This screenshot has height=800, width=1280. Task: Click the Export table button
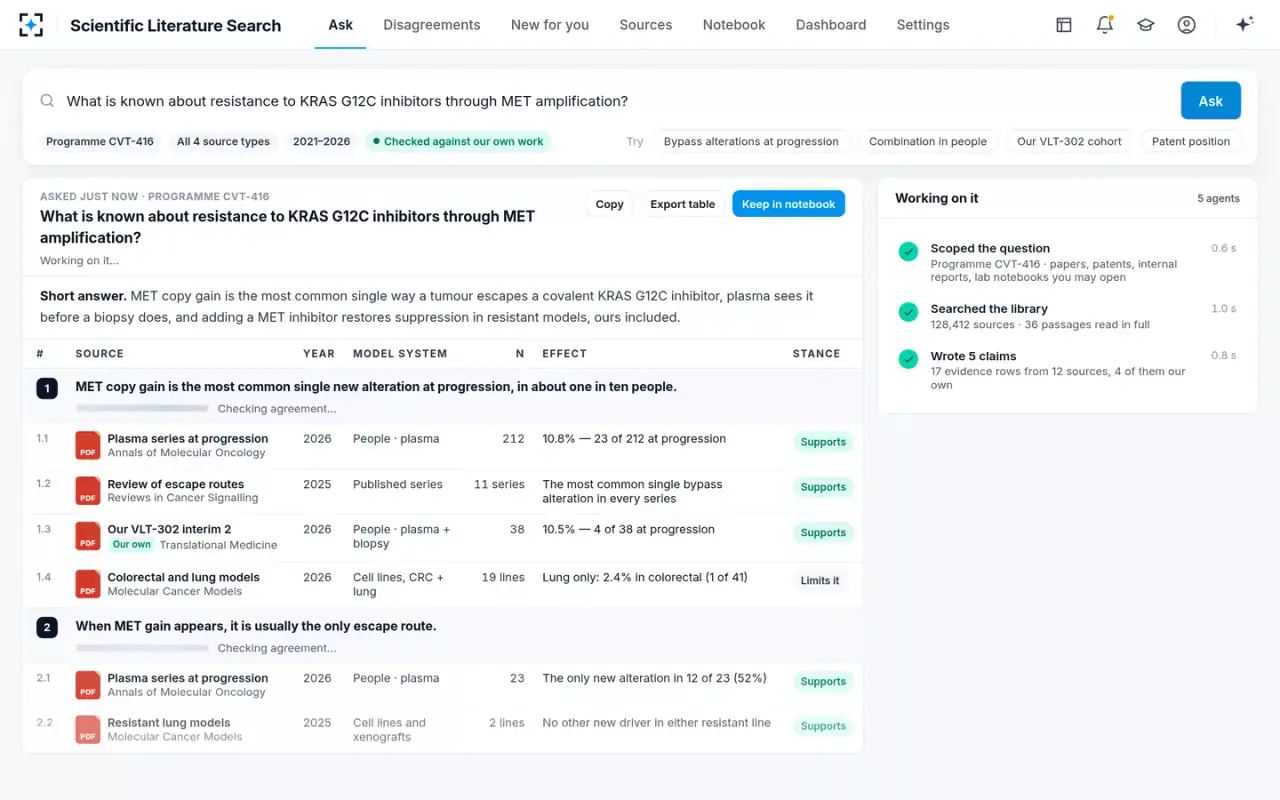(683, 204)
